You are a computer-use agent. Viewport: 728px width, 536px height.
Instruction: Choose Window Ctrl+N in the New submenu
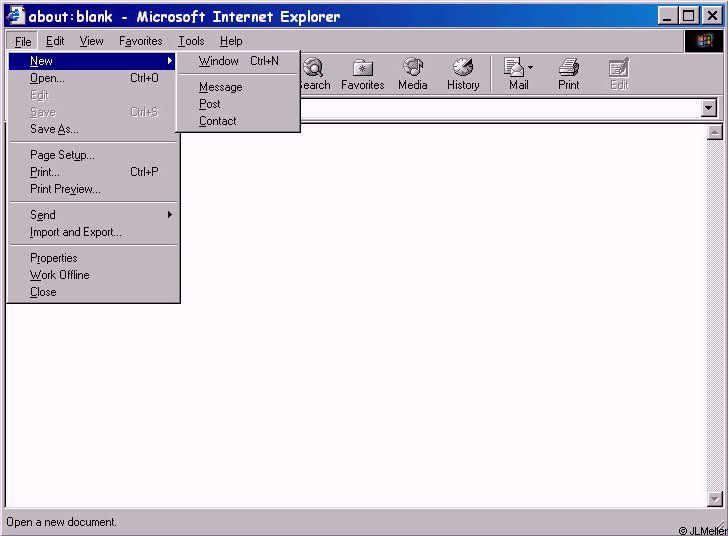[x=238, y=61]
